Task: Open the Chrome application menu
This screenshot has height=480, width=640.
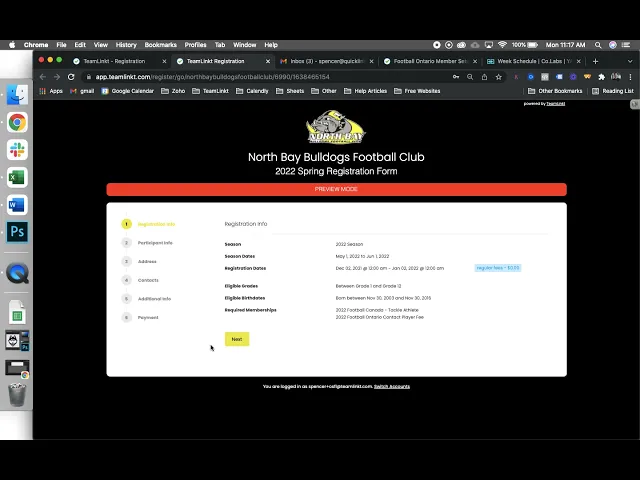Action: (36, 45)
